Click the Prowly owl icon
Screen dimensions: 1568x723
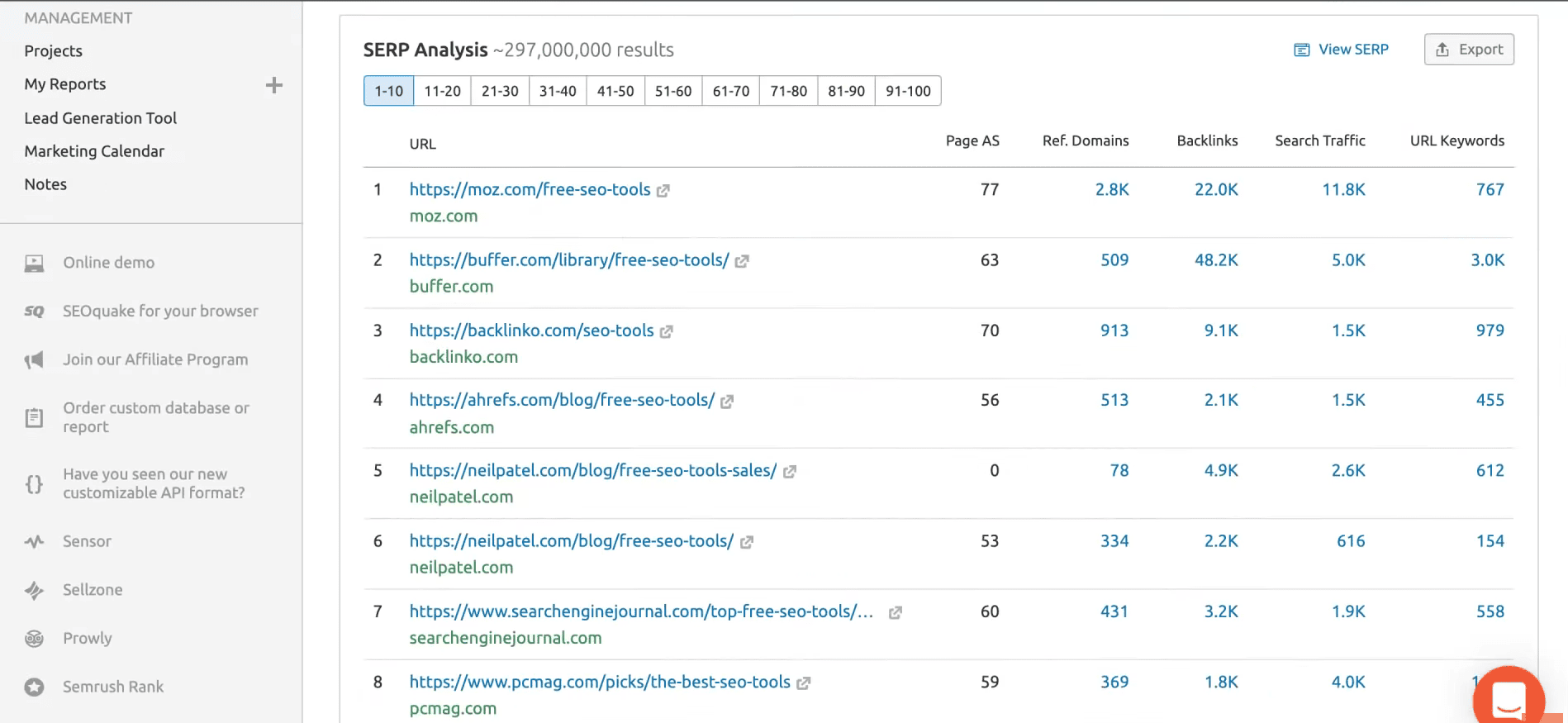(34, 639)
